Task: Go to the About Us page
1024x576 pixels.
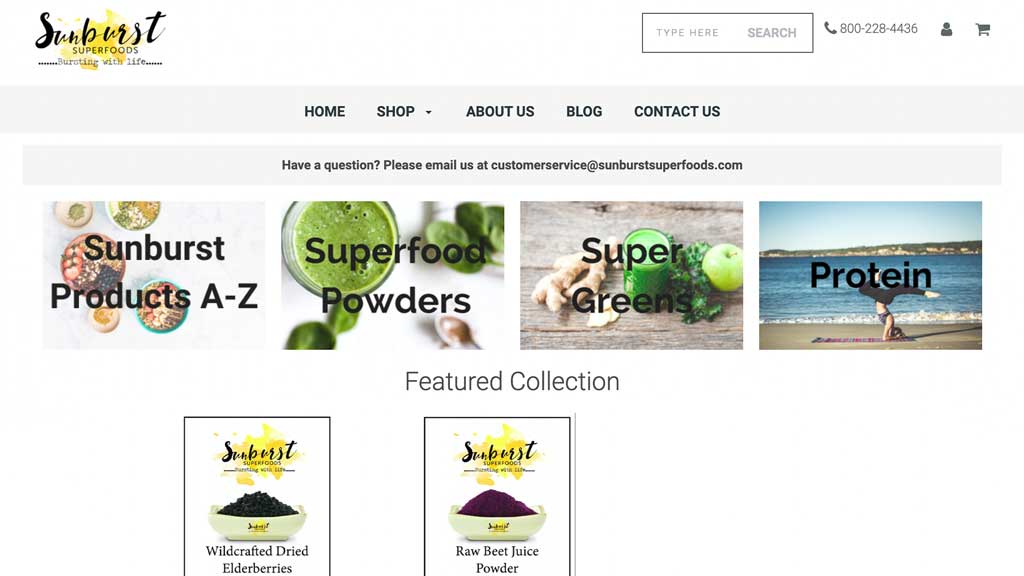Action: point(500,112)
